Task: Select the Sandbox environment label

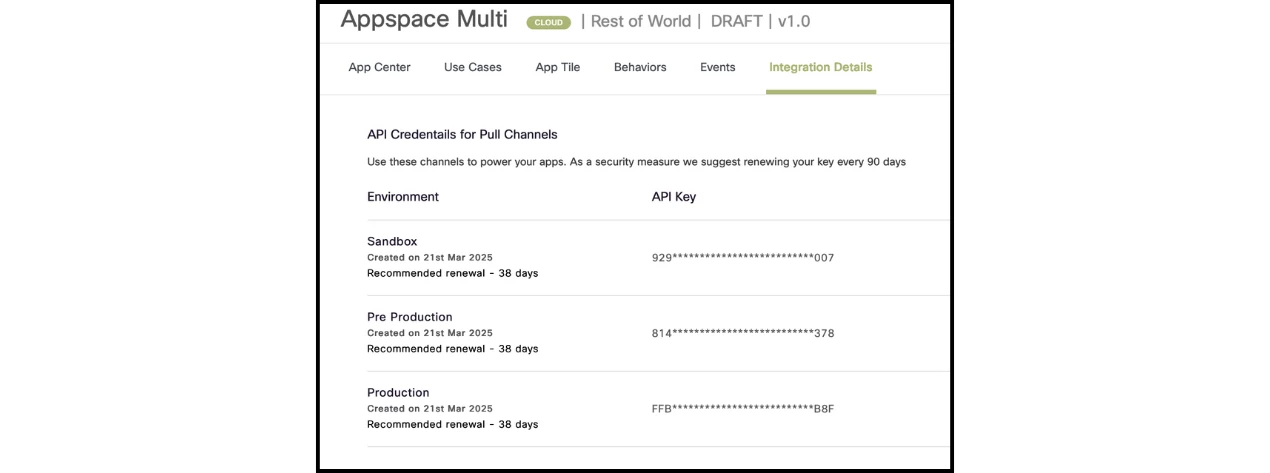Action: (x=392, y=241)
